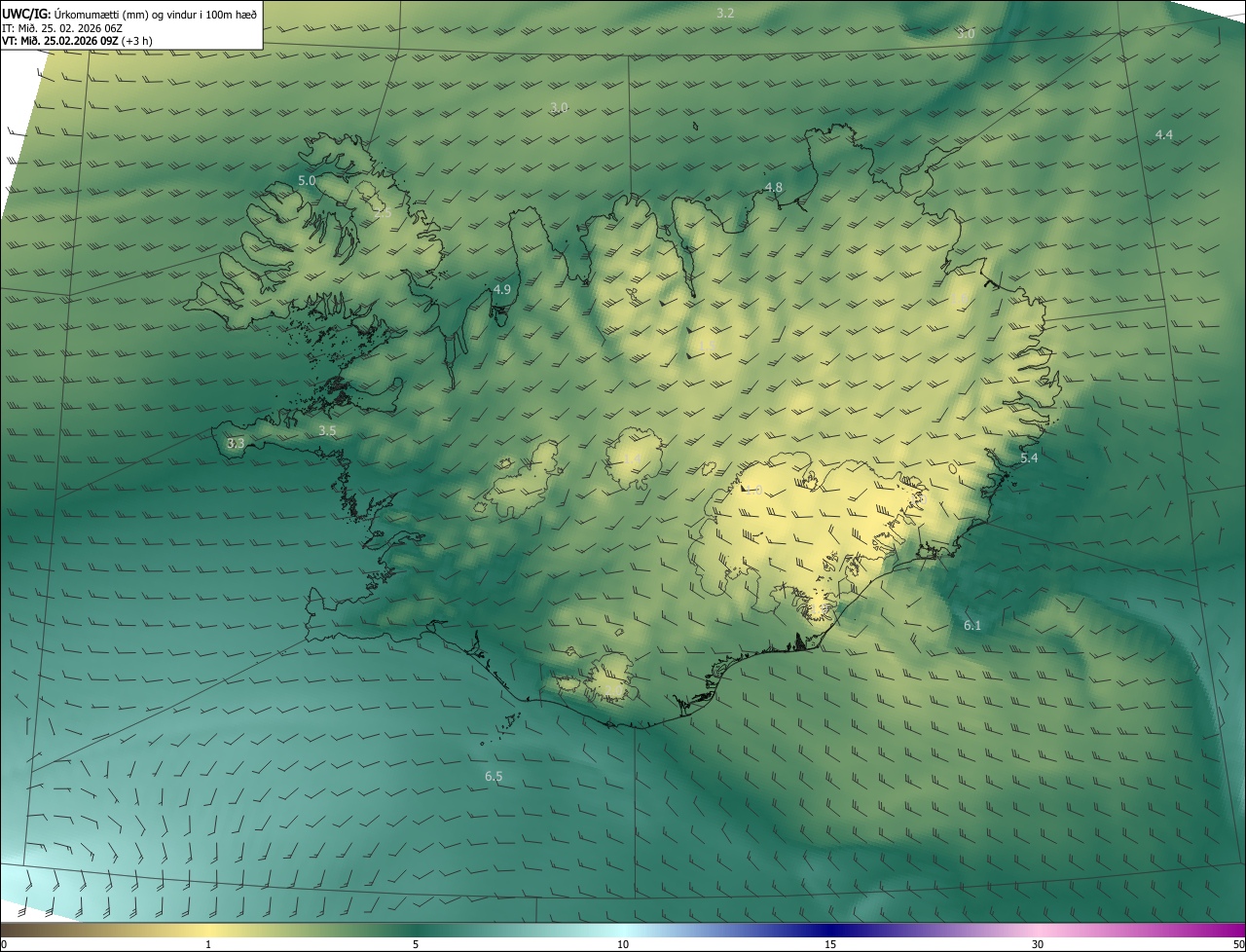Click the 4.4 value label on the map
Image resolution: width=1246 pixels, height=952 pixels.
[x=1163, y=134]
